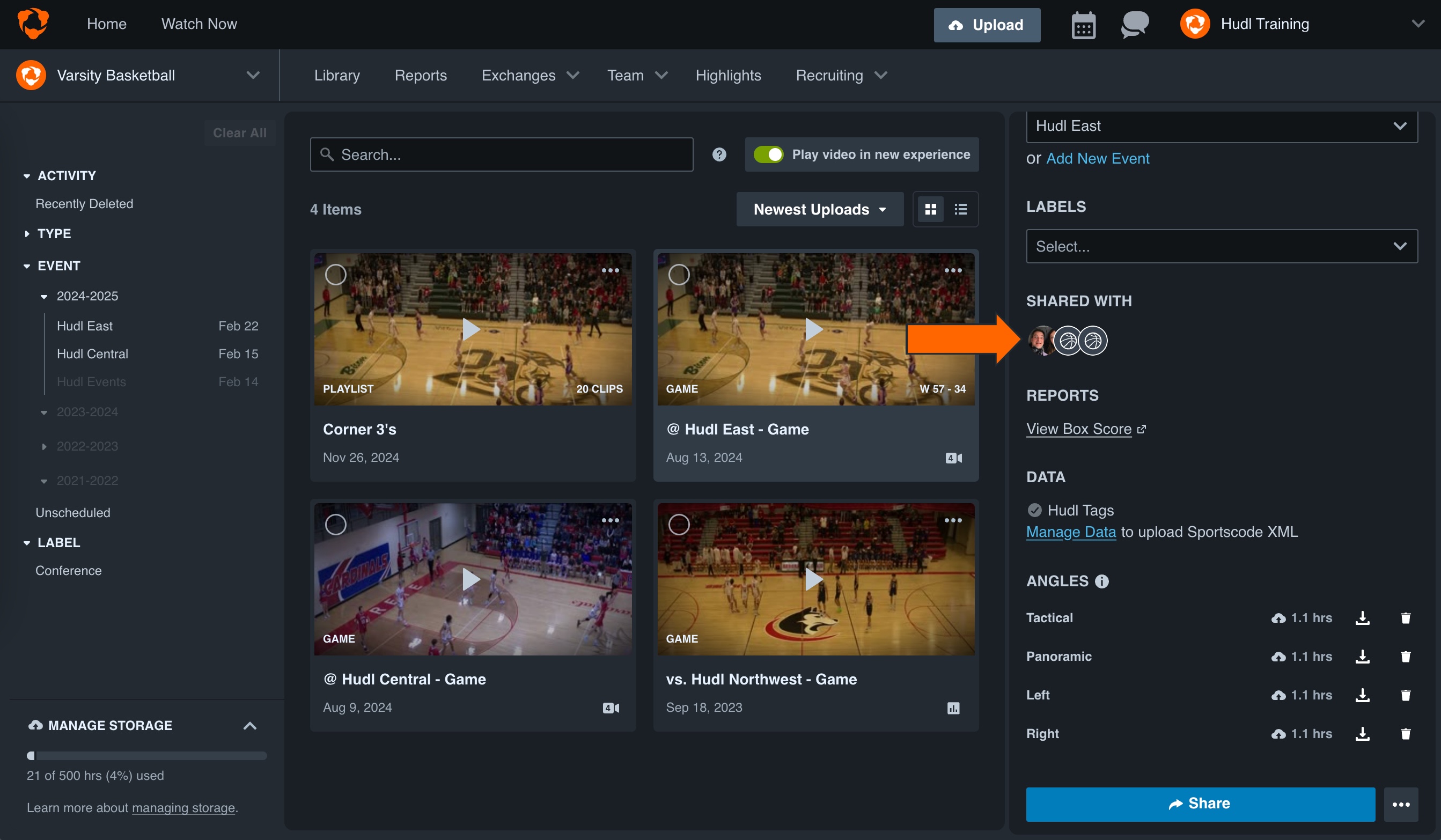Image resolution: width=1441 pixels, height=840 pixels.
Task: Disable Play video in new experience
Action: pos(770,154)
